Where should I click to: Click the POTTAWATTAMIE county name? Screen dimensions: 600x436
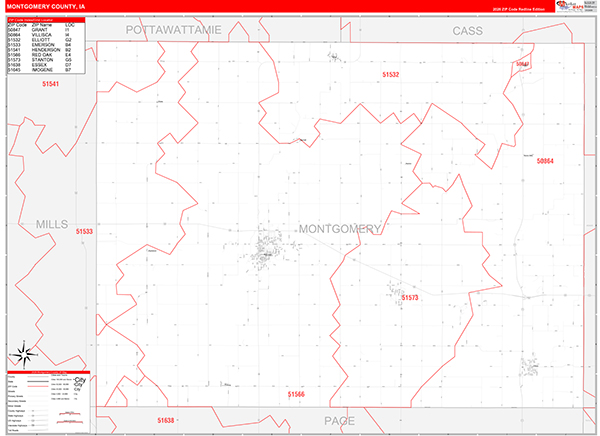coord(174,30)
